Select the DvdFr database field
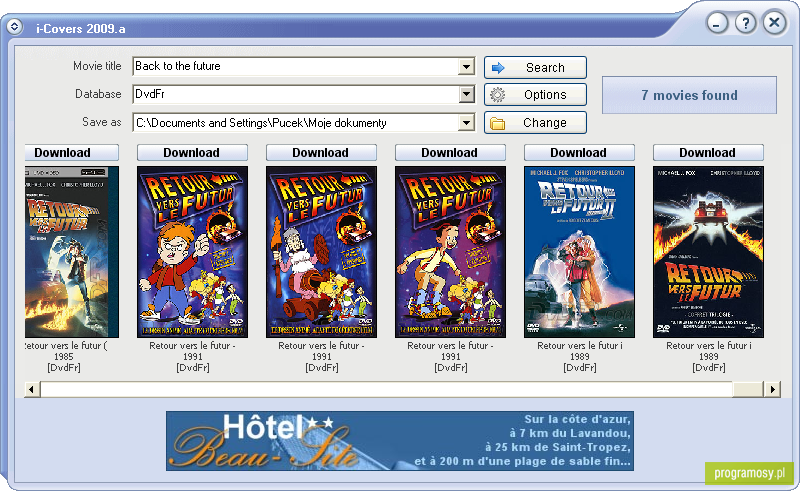Image resolution: width=800 pixels, height=491 pixels. point(295,94)
